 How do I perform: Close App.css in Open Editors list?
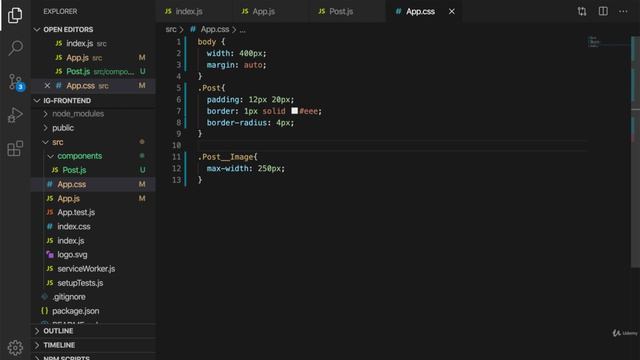click(x=47, y=86)
